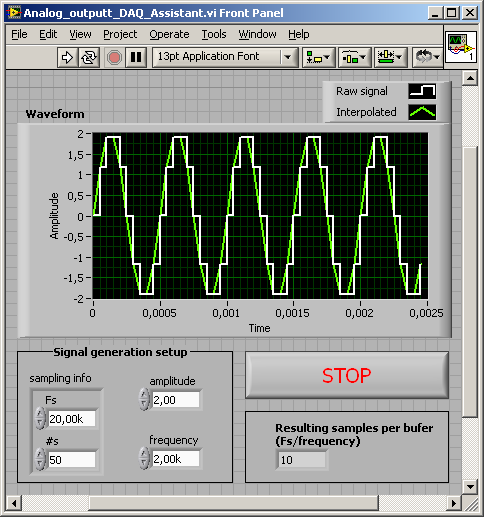Viewport: 484px width, 517px height.
Task: Click the Interpolated plot legend swatch
Action: 422,112
